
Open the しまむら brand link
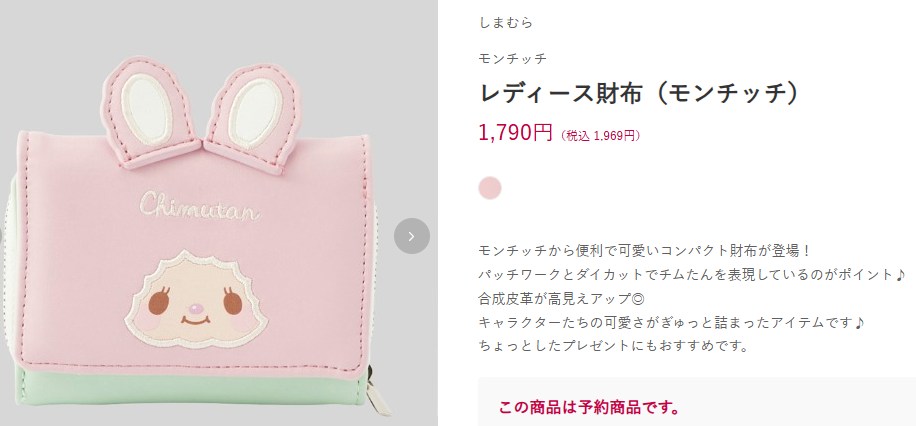(505, 23)
